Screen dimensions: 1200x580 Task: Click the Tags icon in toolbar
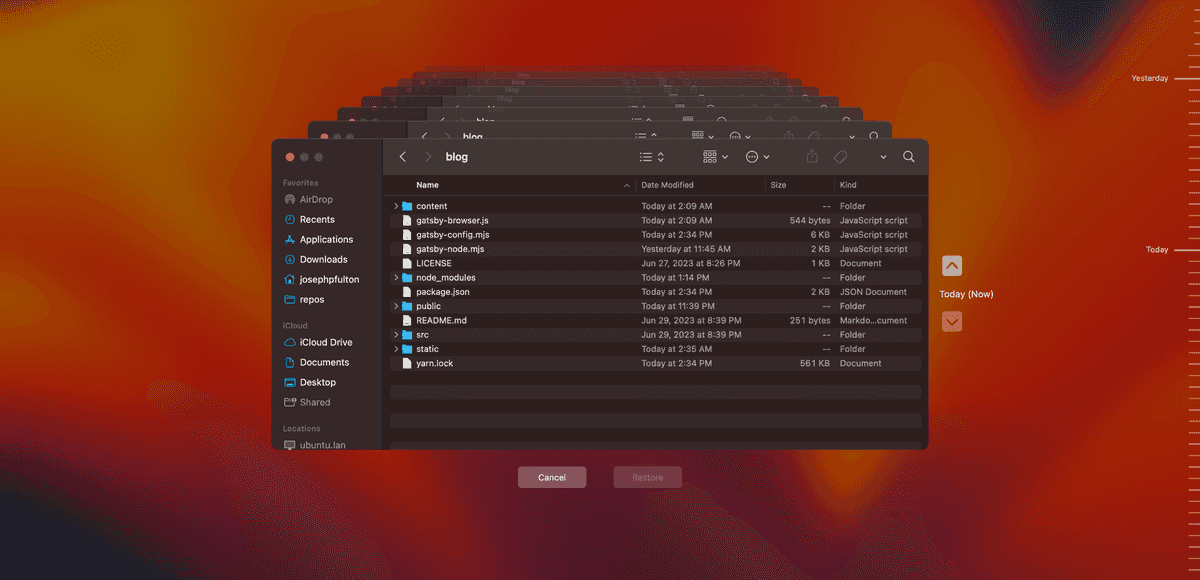[841, 157]
